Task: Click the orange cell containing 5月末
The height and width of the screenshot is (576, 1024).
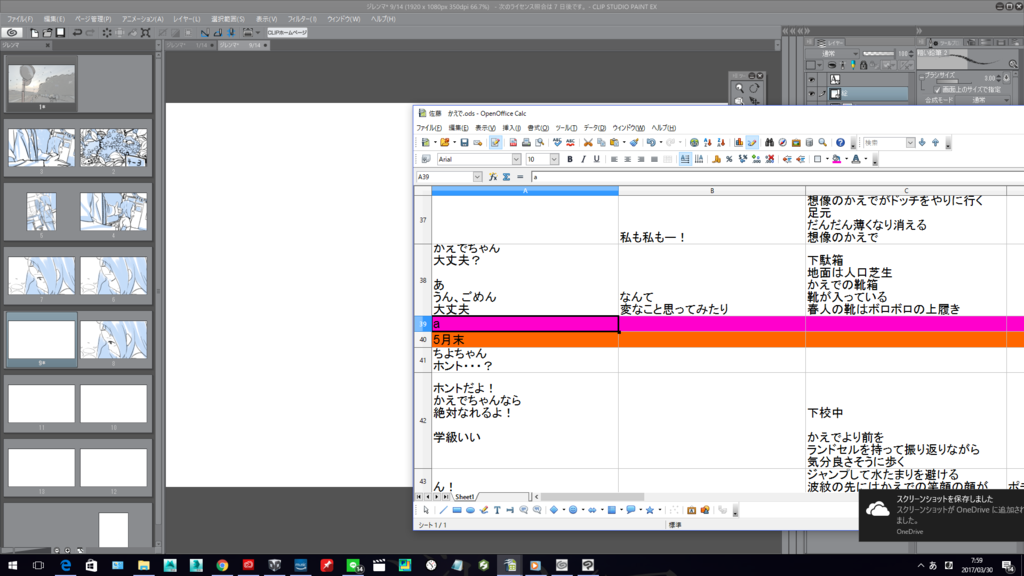Action: 525,340
